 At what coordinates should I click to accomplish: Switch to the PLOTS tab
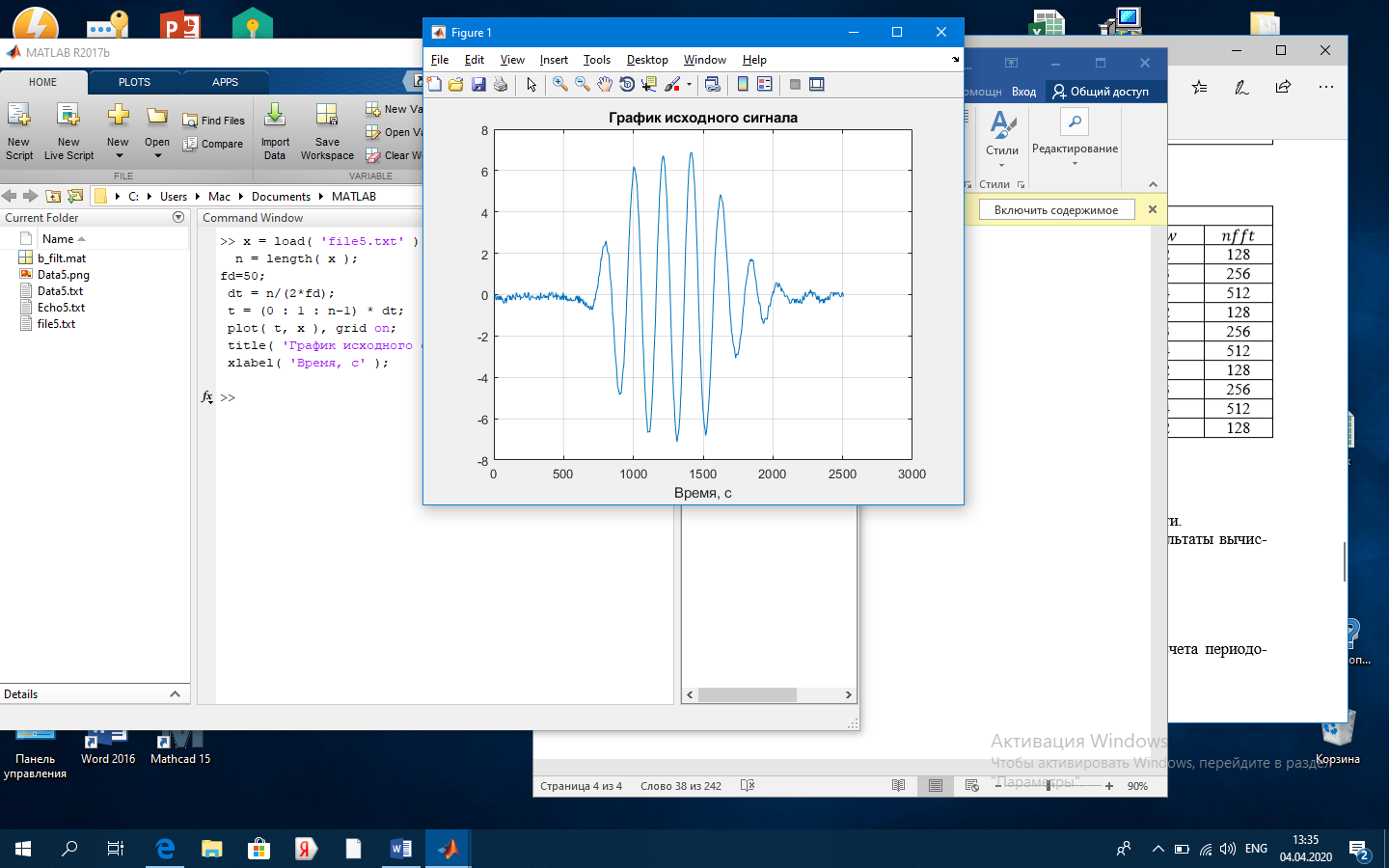134,82
